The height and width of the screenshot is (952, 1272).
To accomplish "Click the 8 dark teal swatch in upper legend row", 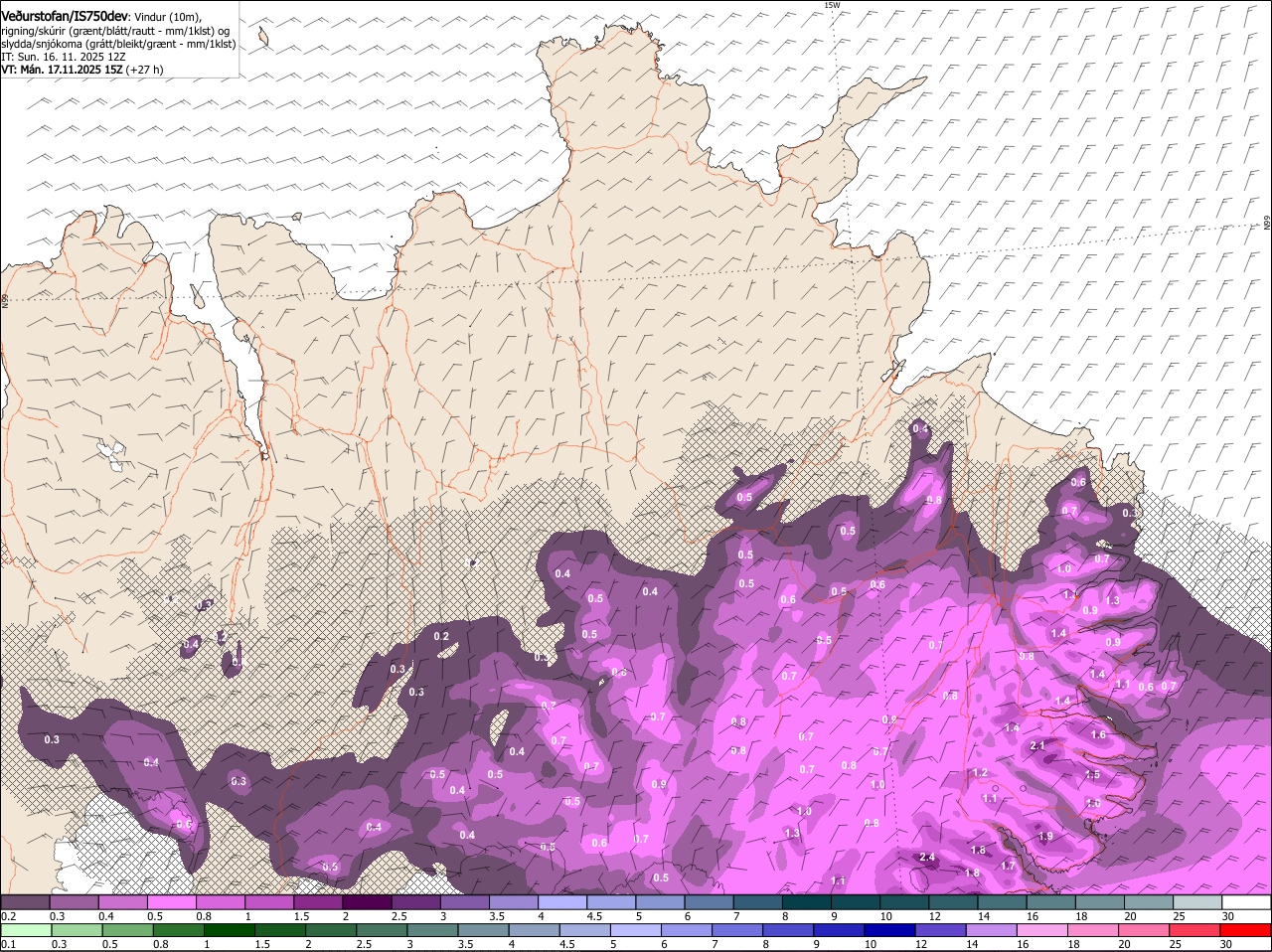I will click(807, 902).
